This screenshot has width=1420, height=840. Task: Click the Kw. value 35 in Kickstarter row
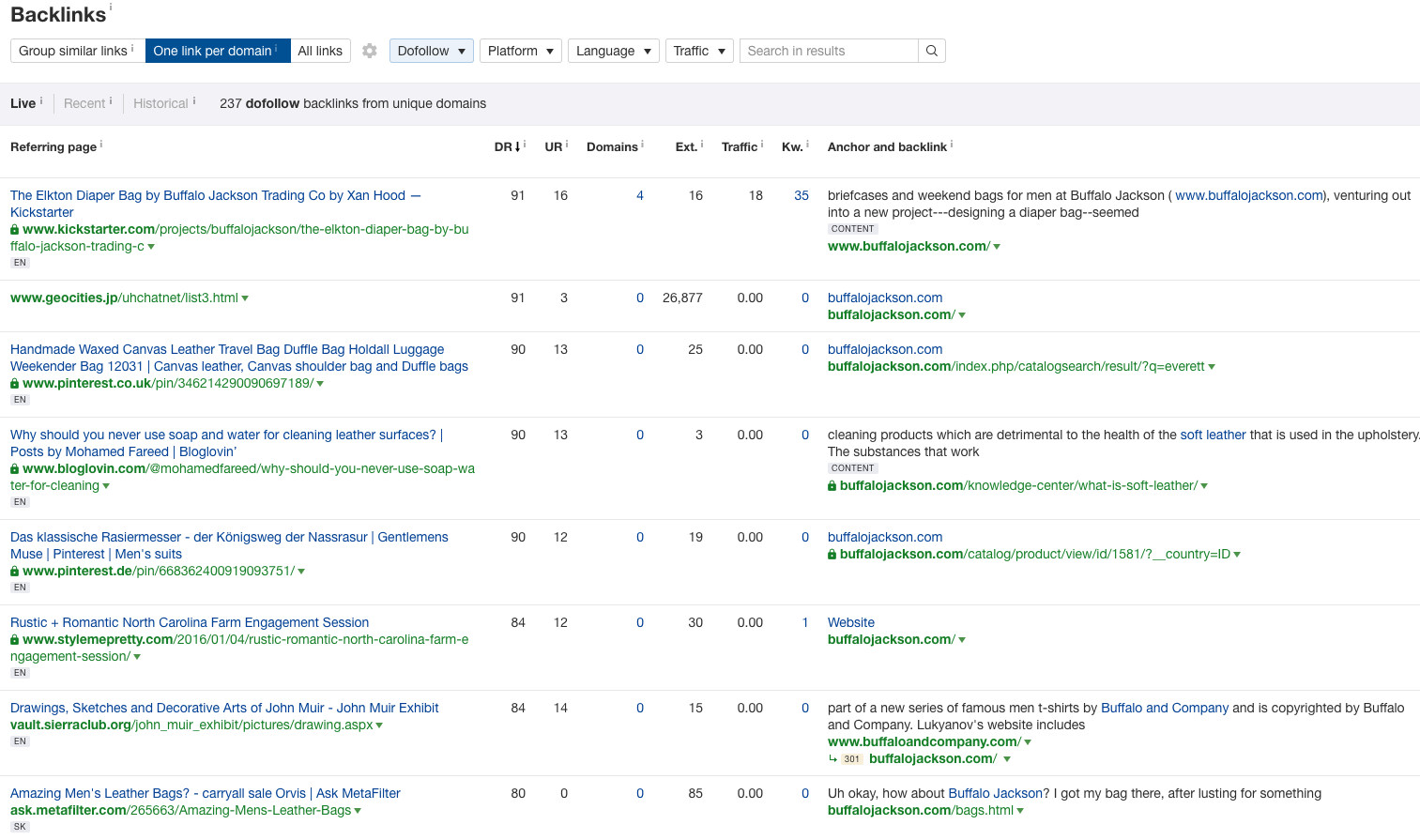(x=802, y=195)
